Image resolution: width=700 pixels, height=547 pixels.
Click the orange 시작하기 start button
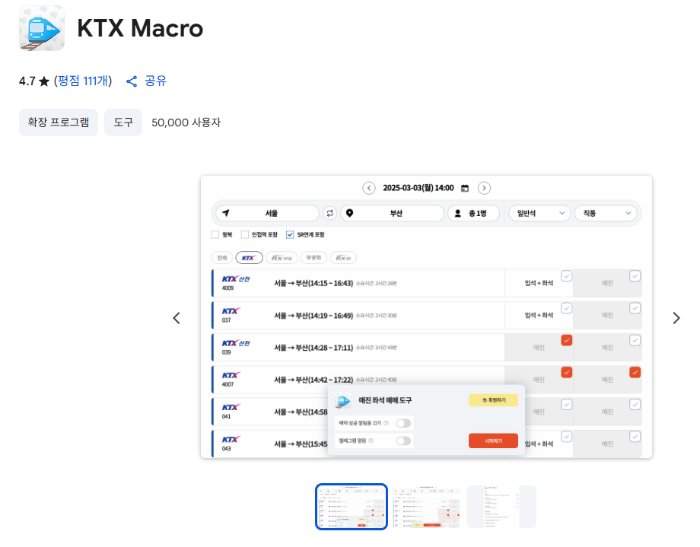tap(493, 441)
